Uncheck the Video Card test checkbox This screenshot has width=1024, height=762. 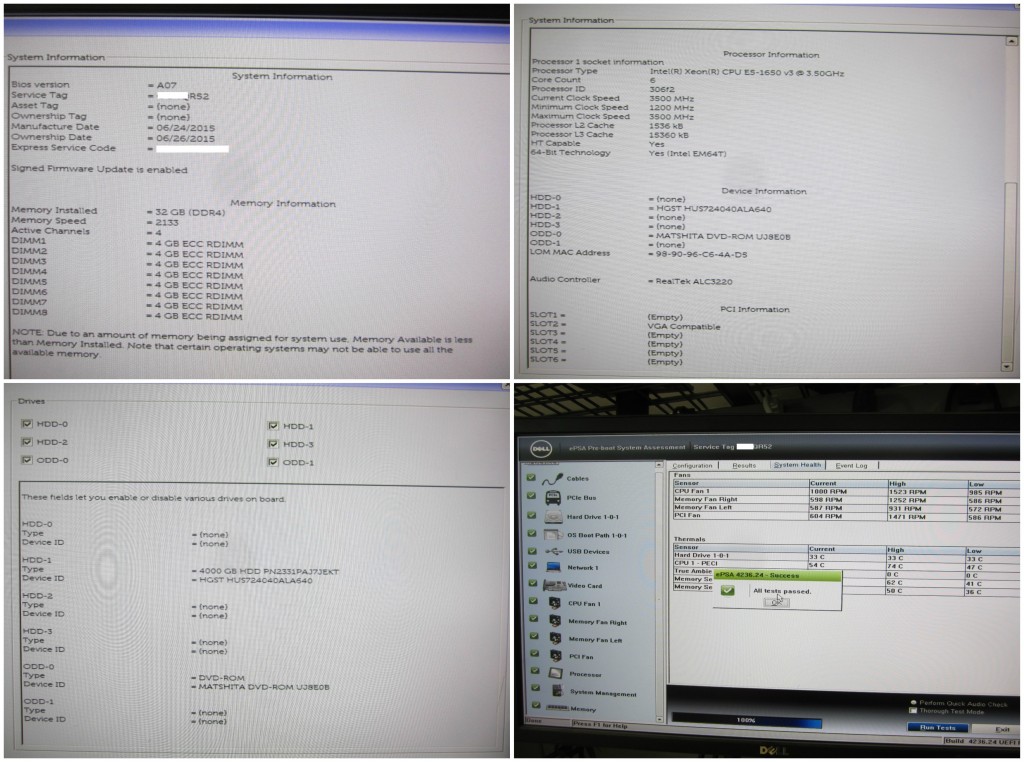(532, 583)
